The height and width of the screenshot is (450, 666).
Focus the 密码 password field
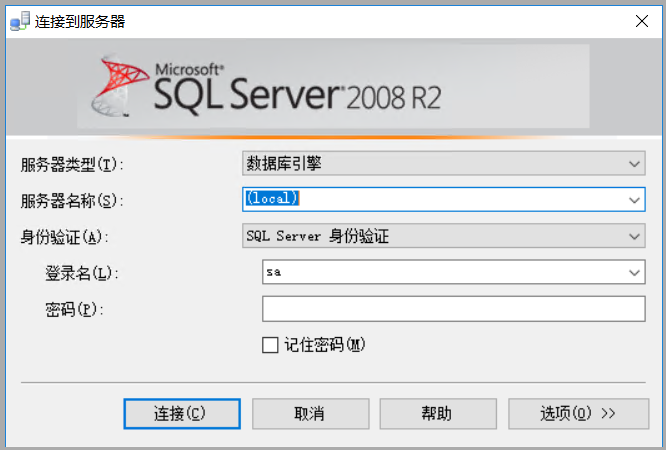click(454, 309)
